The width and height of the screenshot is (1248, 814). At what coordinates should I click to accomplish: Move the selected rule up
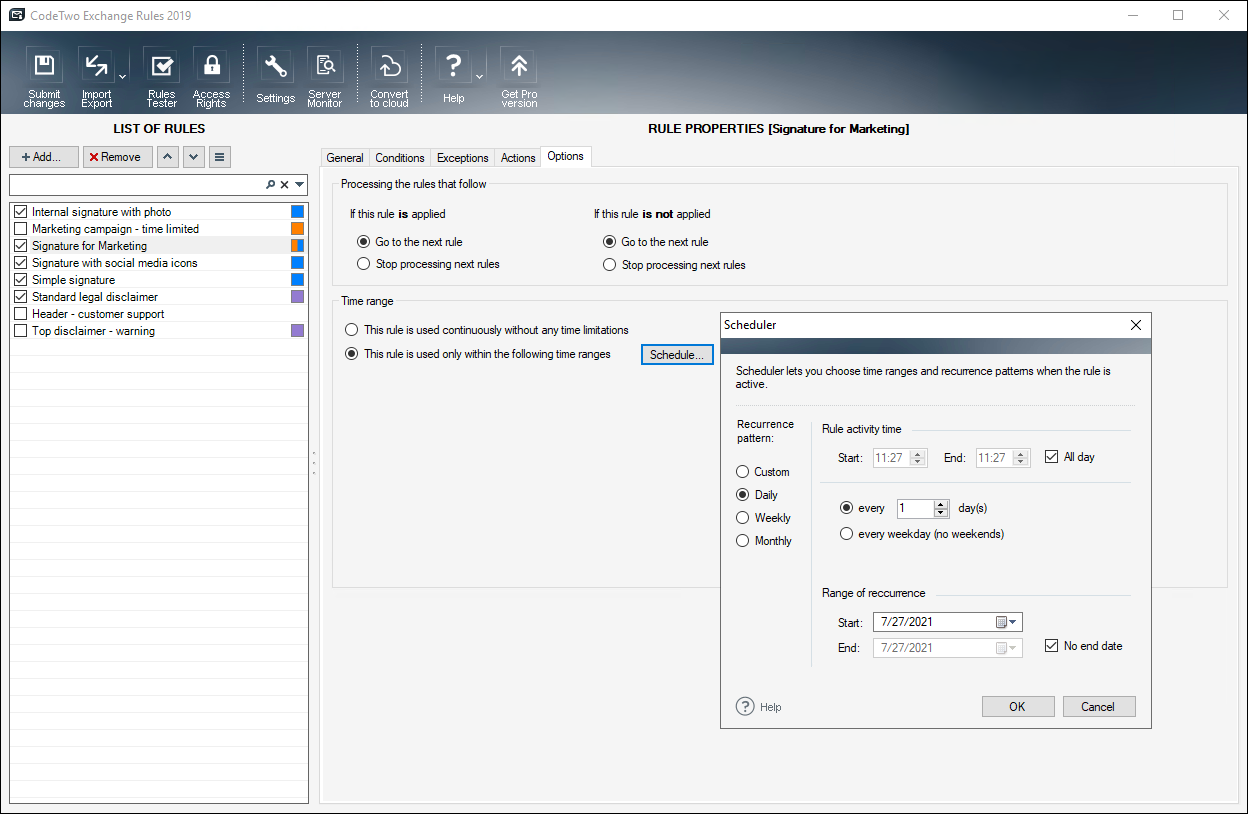[x=168, y=157]
